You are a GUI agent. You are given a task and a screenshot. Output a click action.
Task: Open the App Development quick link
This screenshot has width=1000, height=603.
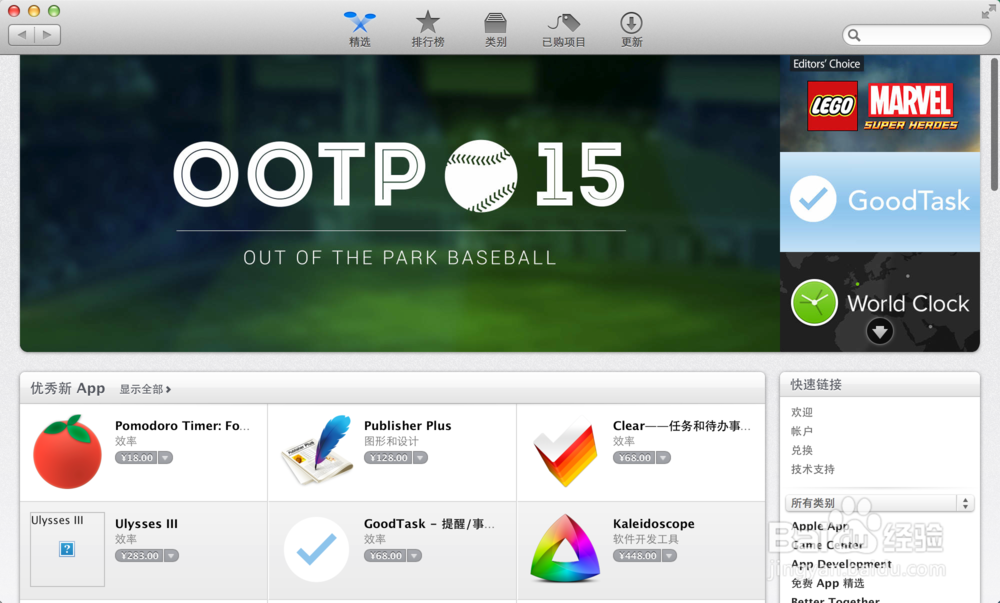[841, 564]
